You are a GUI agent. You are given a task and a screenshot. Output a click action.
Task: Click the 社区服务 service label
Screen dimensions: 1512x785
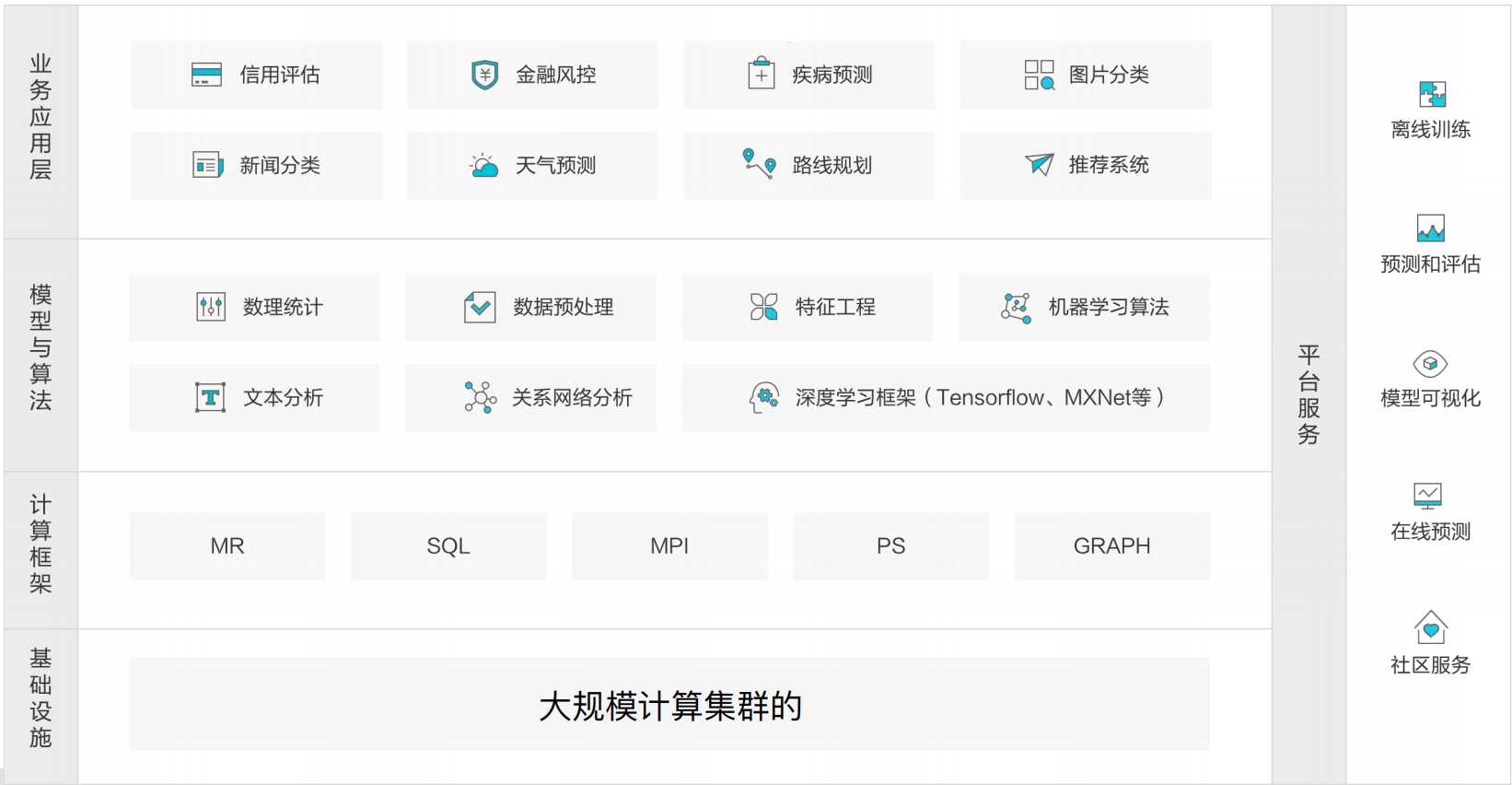point(1430,665)
